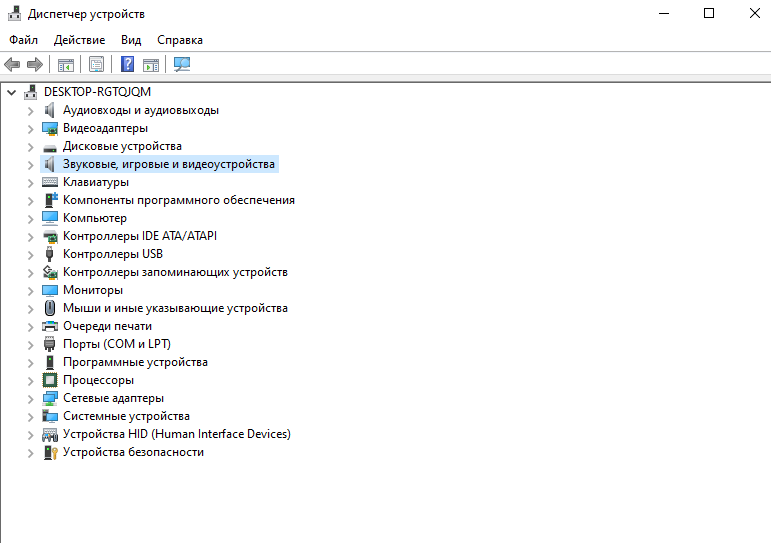The height and width of the screenshot is (543, 771).
Task: Expand the Системные устройства category
Action: pos(30,417)
